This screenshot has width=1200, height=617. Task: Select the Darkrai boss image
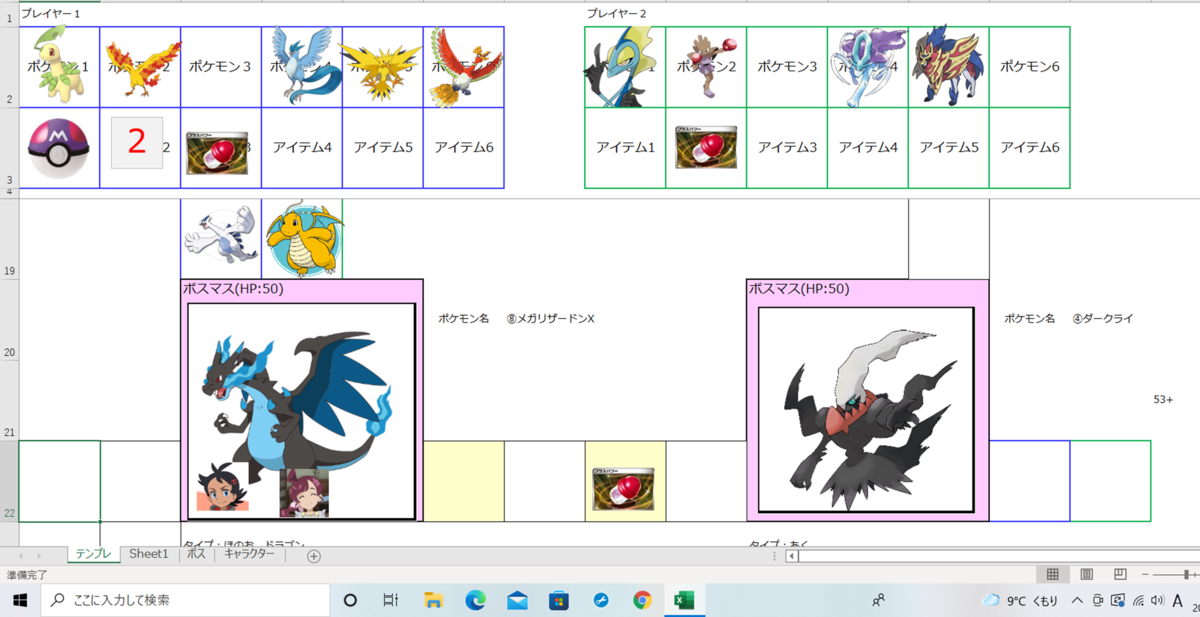866,410
